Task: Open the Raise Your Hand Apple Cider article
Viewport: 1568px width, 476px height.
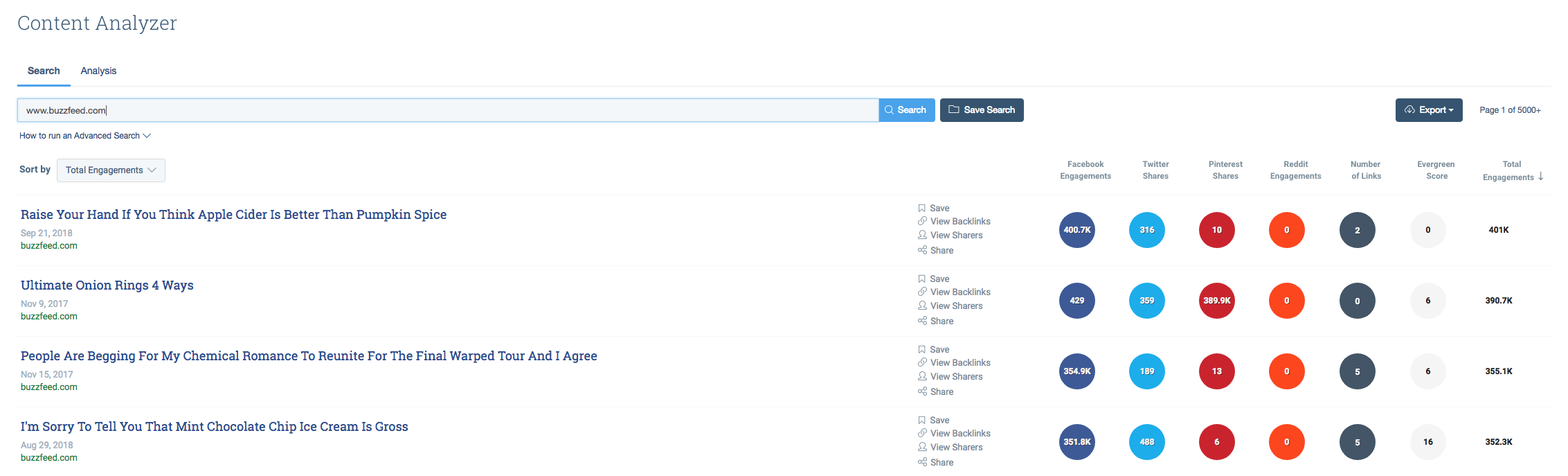Action: (233, 215)
